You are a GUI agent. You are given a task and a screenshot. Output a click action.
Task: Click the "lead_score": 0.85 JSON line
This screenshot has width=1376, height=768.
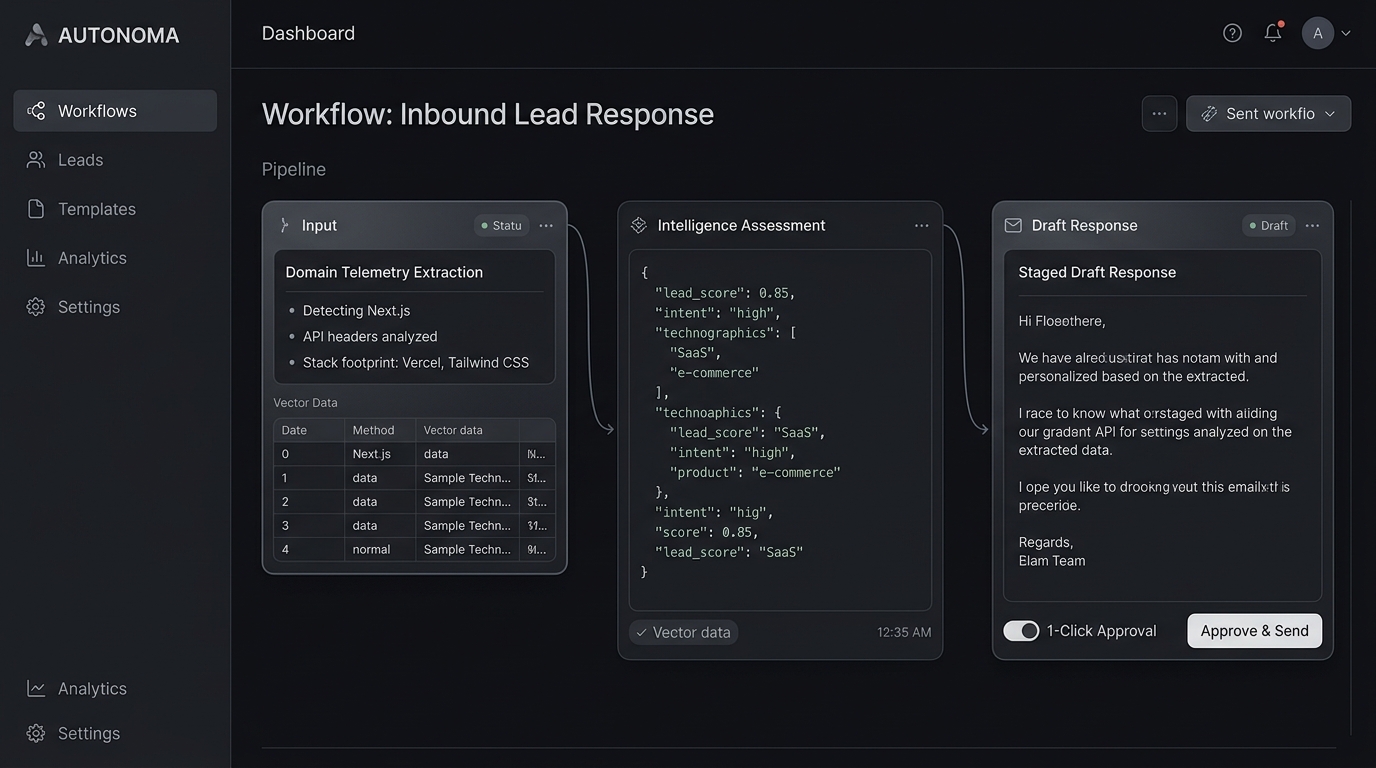coord(725,293)
